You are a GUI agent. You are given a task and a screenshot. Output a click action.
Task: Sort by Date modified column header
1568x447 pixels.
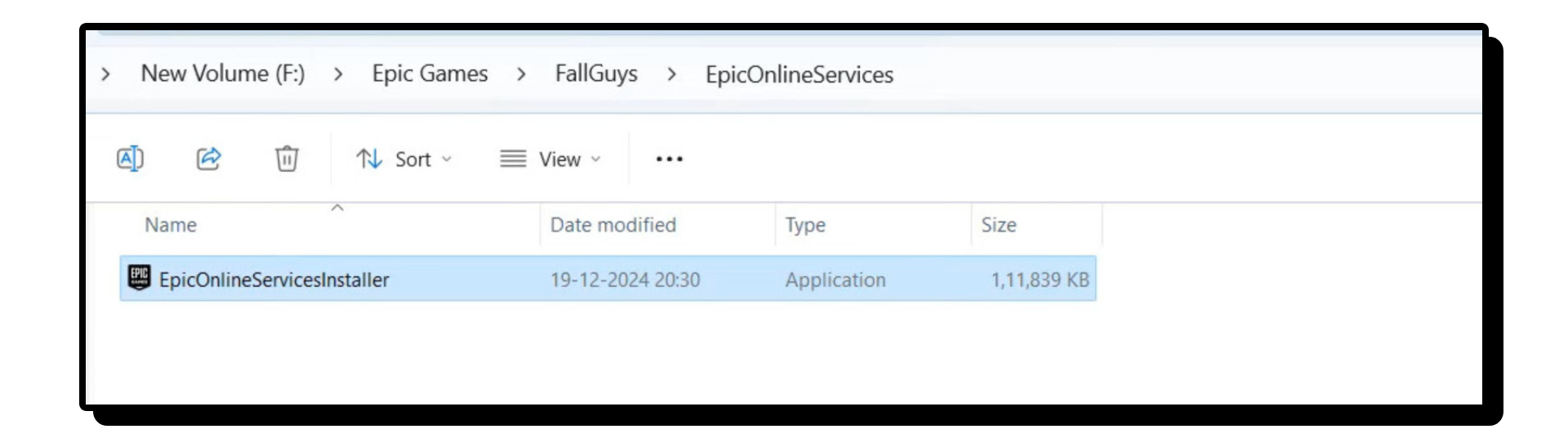[x=612, y=225]
